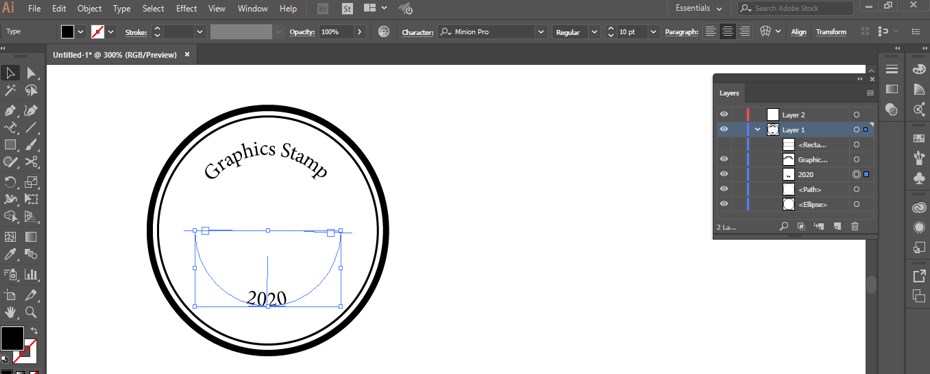
Task: Select the Paintbrush tool
Action: (31, 145)
